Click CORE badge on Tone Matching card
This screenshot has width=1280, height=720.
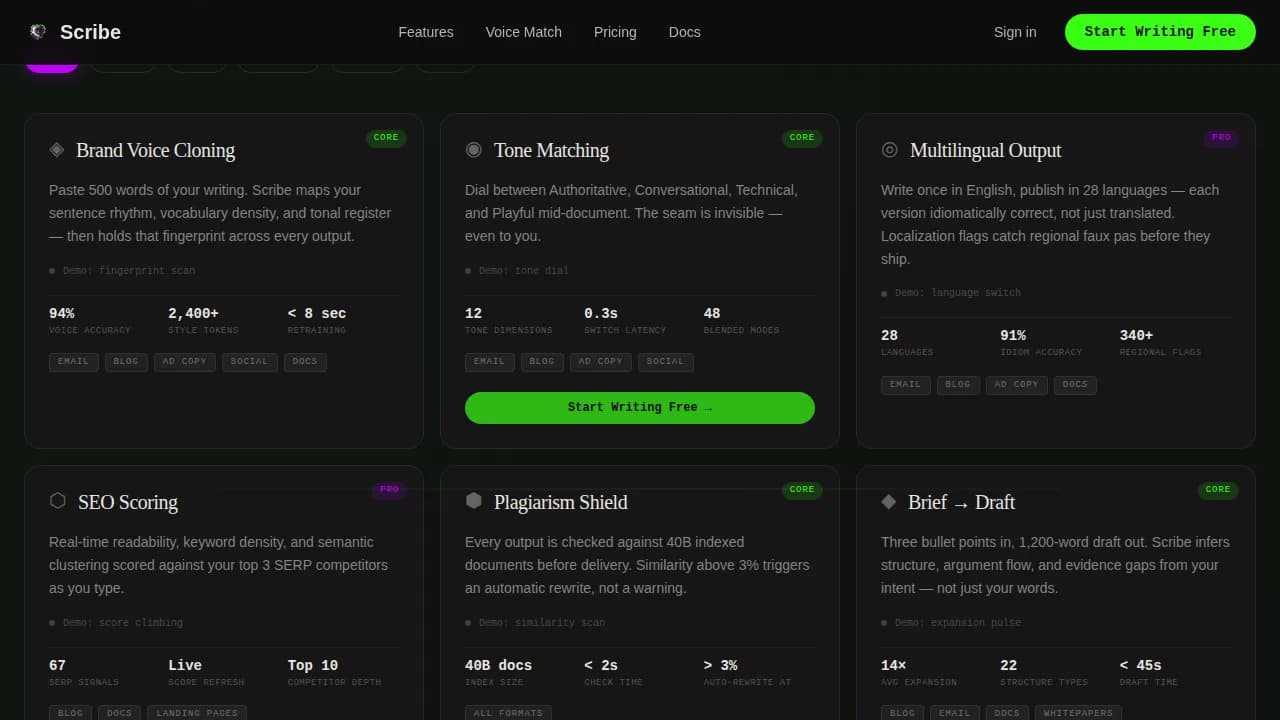[802, 138]
